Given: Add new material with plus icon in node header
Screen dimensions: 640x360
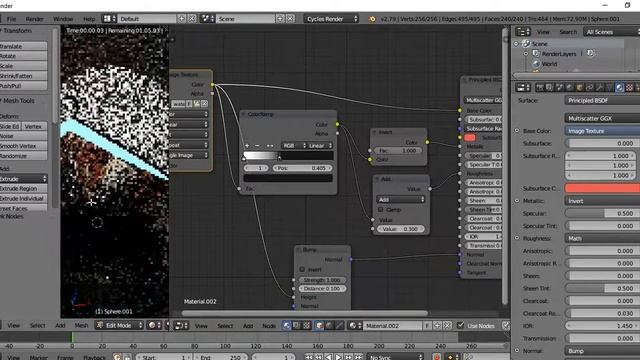Looking at the screenshot, I should coord(437,325).
